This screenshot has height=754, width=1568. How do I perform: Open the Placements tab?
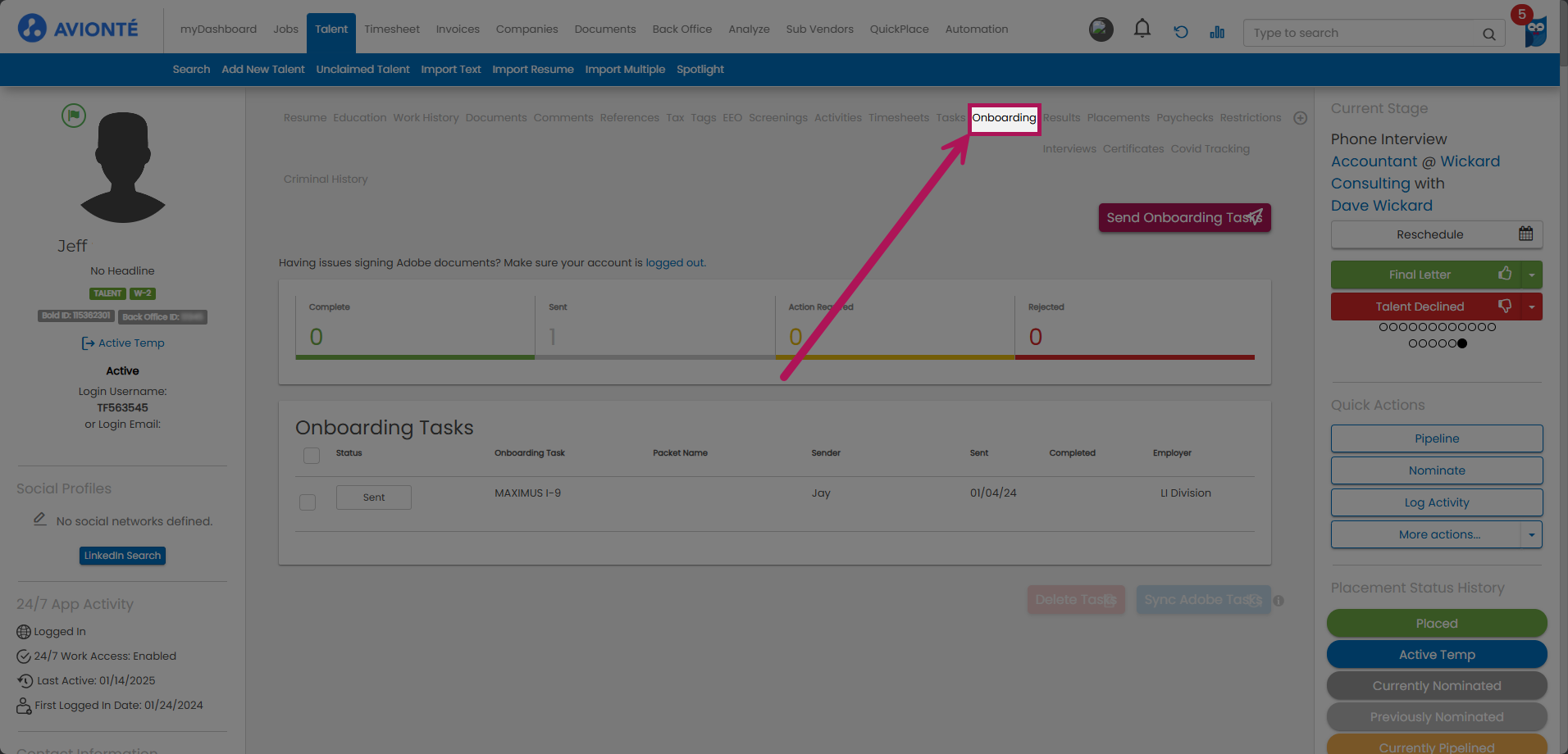(1118, 118)
